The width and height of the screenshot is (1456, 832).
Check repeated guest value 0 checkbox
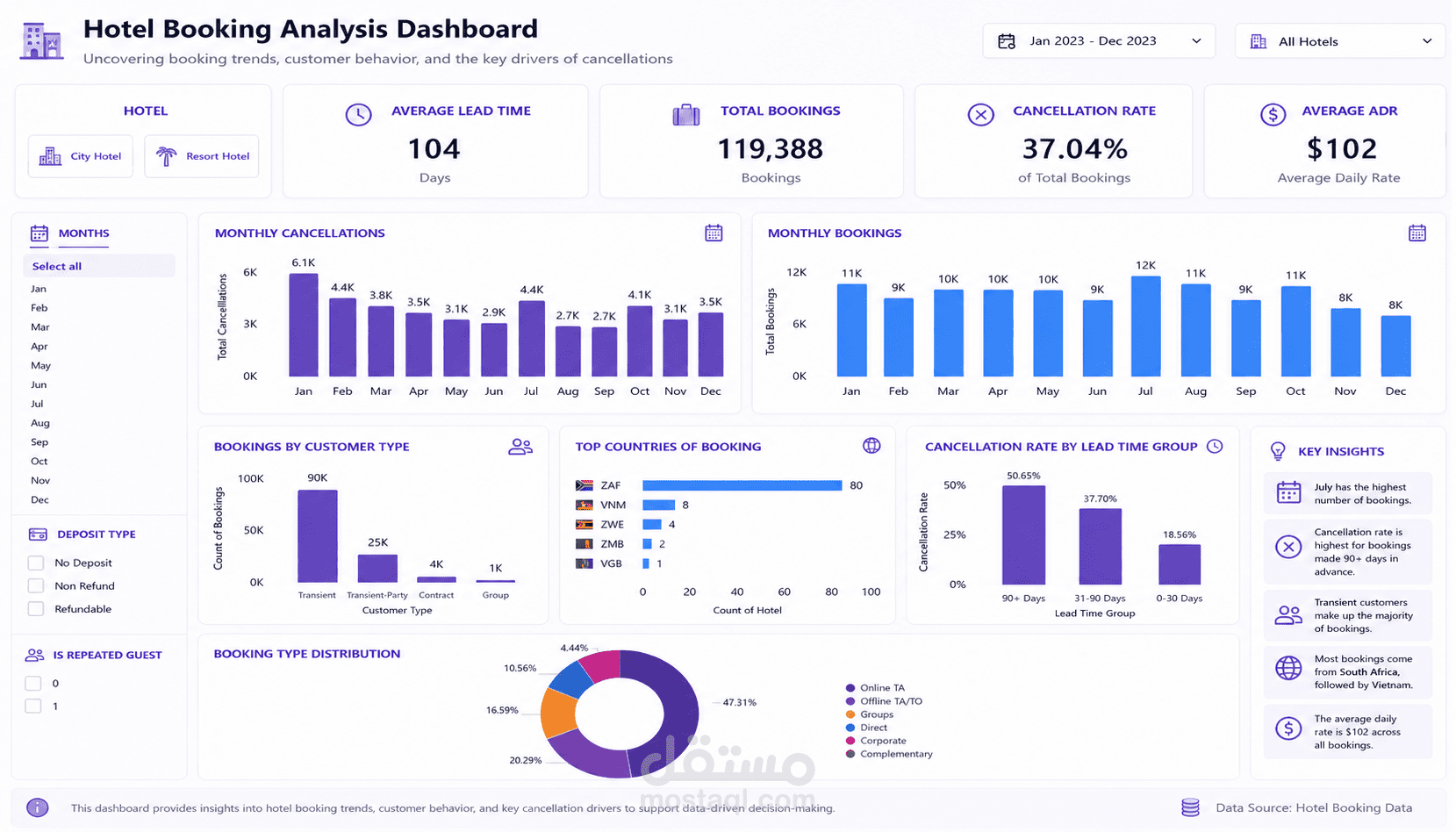tap(33, 683)
